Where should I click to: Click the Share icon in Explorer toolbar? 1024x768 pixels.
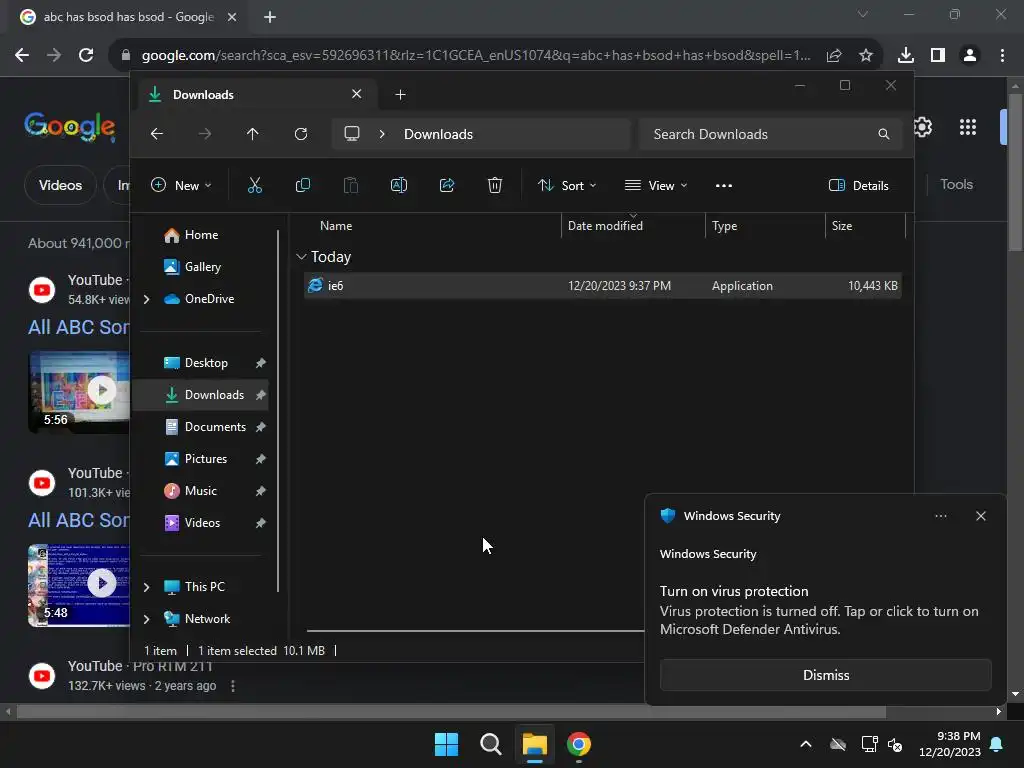[x=447, y=185]
